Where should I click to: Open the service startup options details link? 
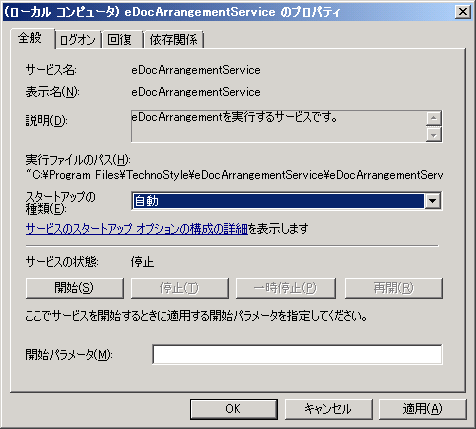pyautogui.click(x=137, y=229)
